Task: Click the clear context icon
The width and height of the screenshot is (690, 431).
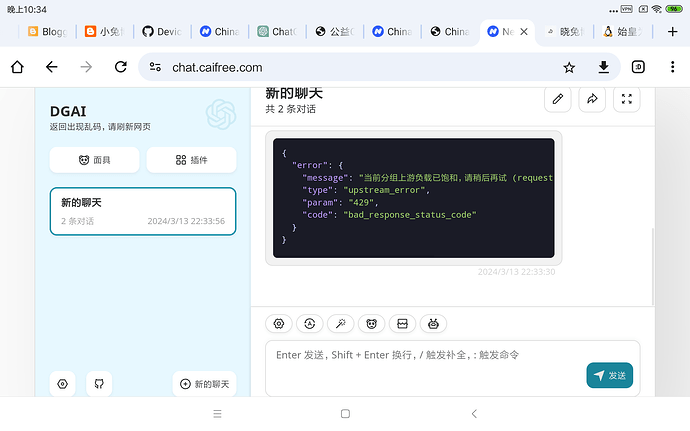Action: tap(403, 324)
